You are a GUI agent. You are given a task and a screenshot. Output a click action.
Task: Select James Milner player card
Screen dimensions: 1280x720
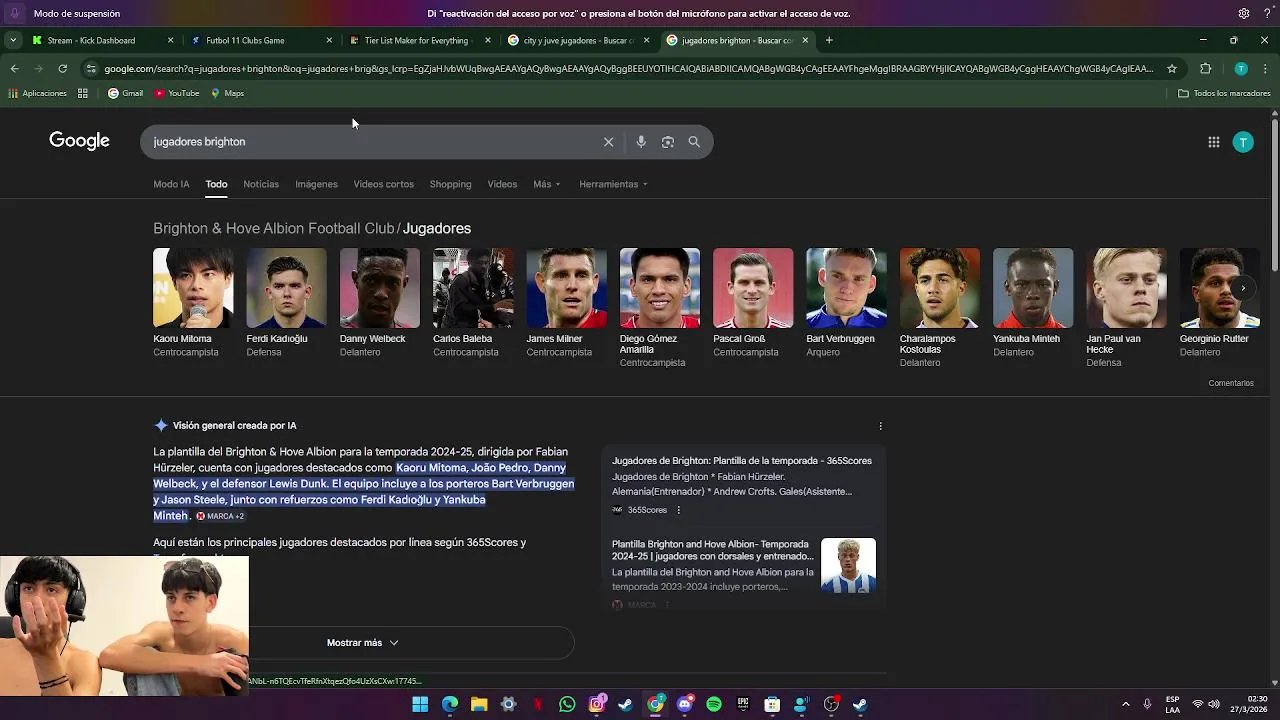coord(567,303)
